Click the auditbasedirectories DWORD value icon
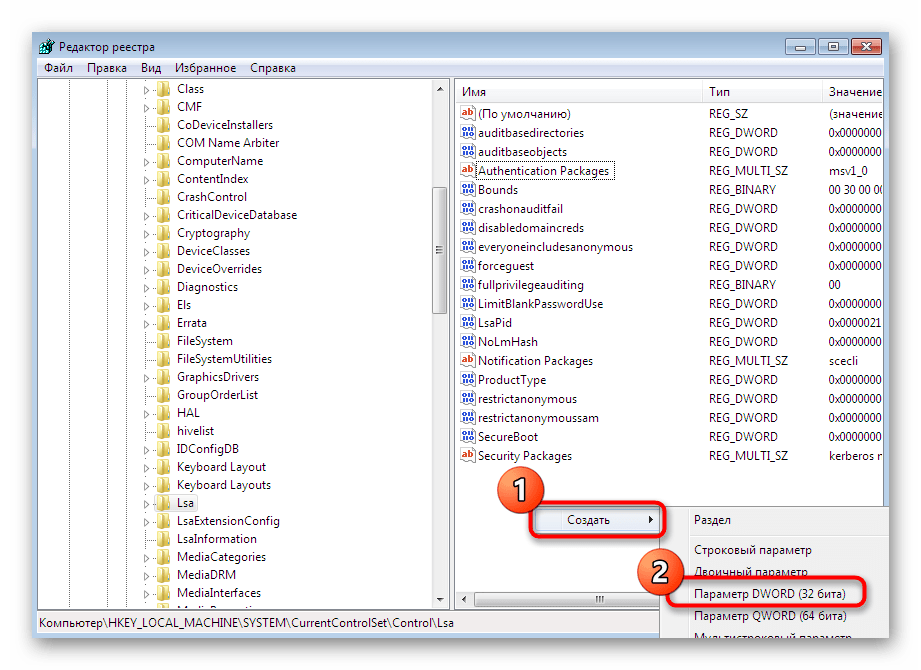Viewport: 921px width, 670px height. click(x=467, y=133)
